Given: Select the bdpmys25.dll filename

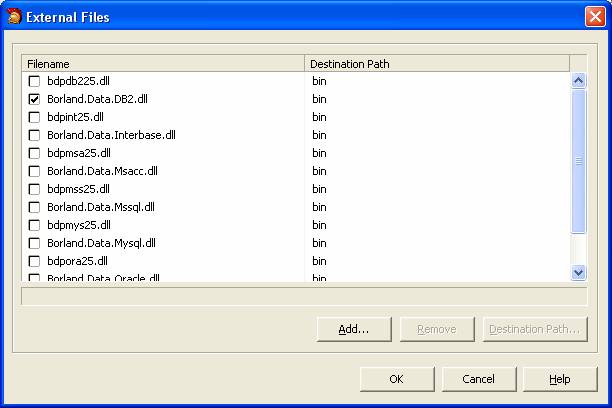Looking at the screenshot, I should [x=79, y=225].
